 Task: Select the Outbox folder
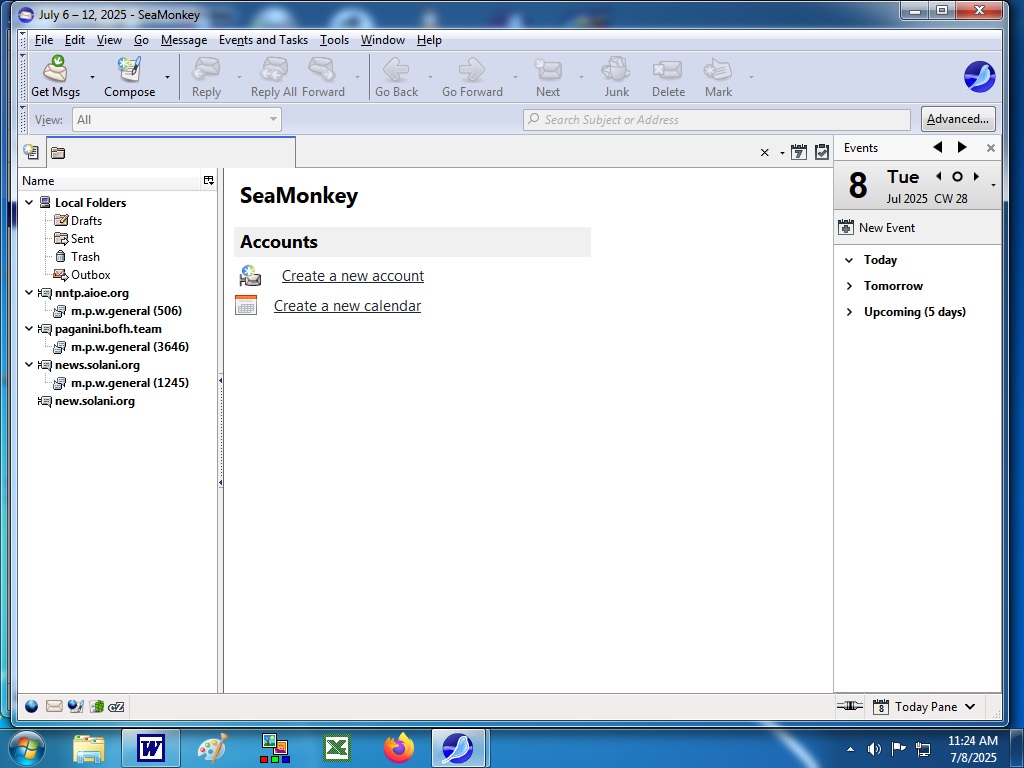coord(90,275)
